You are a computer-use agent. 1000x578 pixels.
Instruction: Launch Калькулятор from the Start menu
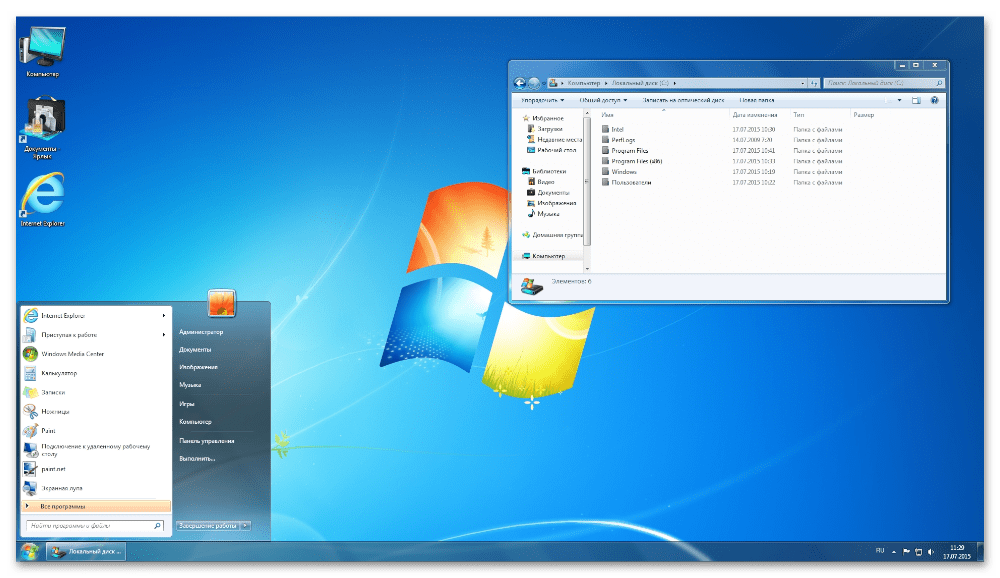tap(59, 373)
